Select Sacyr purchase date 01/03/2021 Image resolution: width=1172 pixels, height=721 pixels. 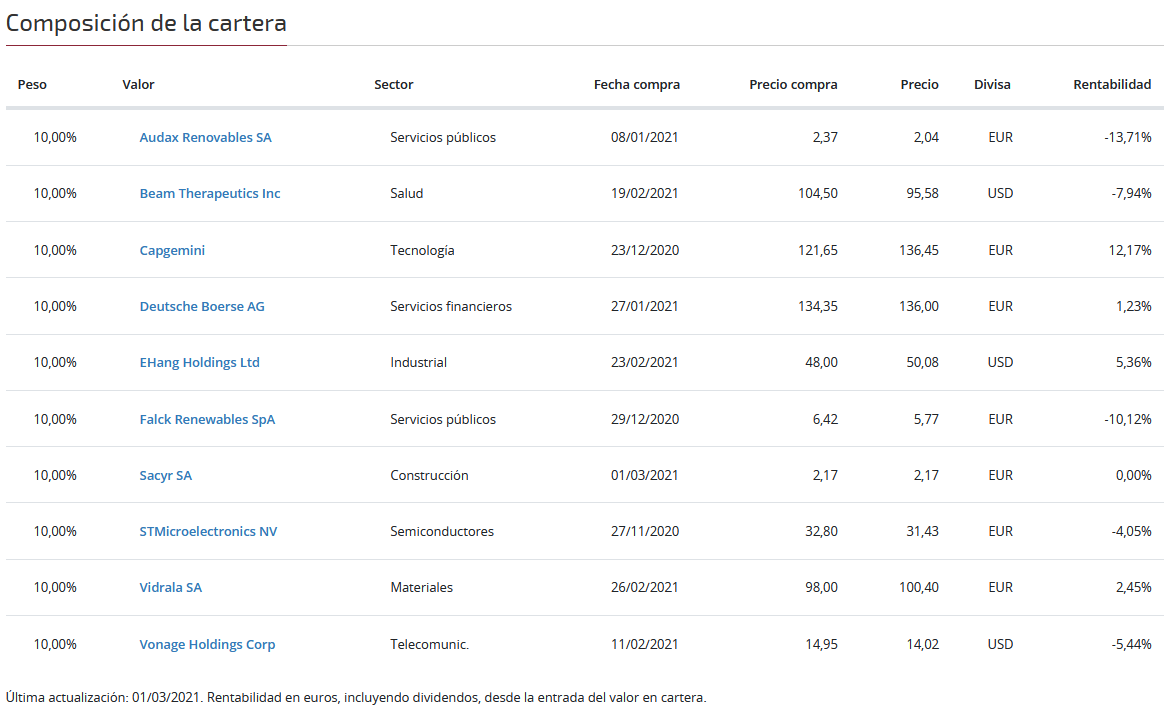(x=644, y=475)
